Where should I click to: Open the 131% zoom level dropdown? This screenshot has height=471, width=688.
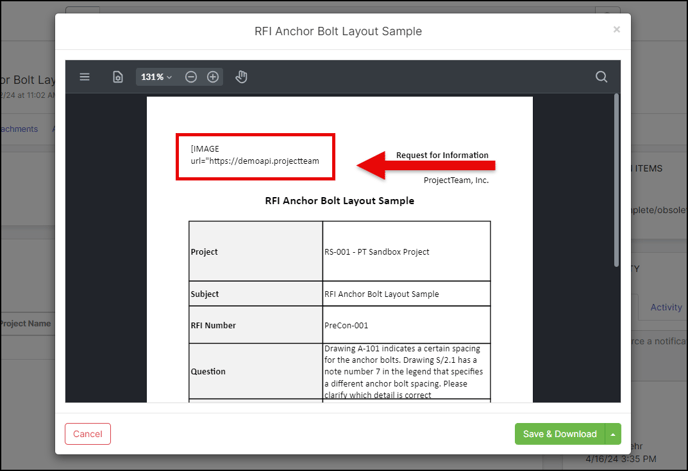click(x=156, y=77)
